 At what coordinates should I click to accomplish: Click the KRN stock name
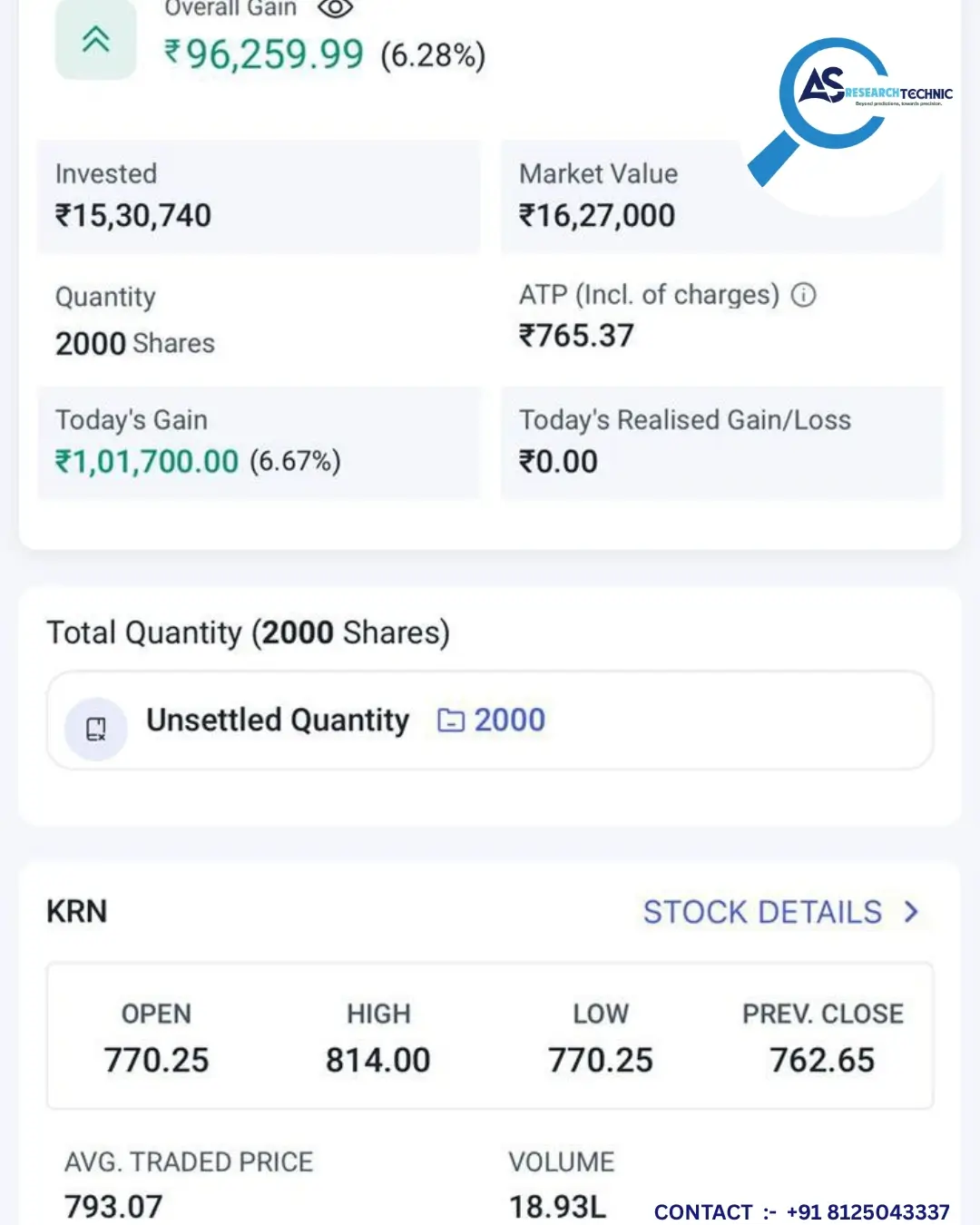pos(77,912)
